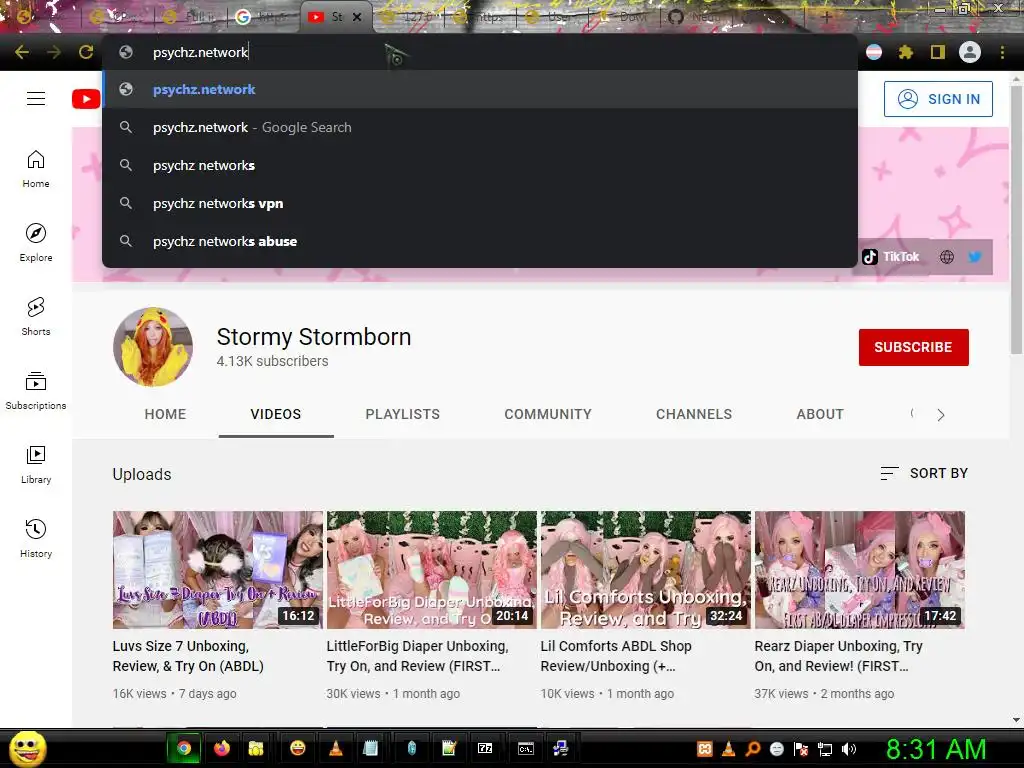Viewport: 1024px width, 768px height.
Task: Show more channel tabs with right chevron
Action: click(940, 415)
